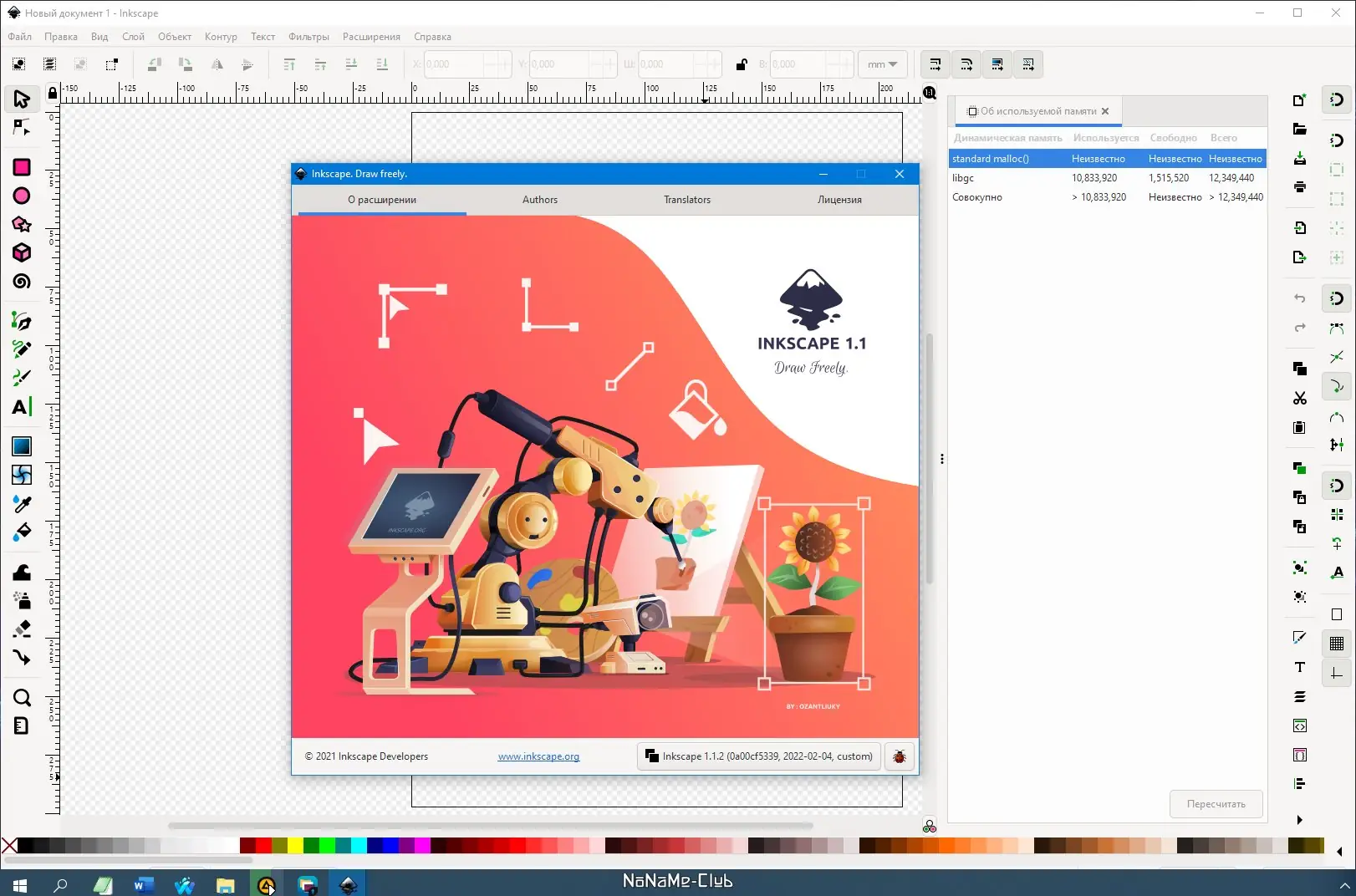Select the Eraser tool
Screen dimensions: 1356x896
click(x=22, y=629)
